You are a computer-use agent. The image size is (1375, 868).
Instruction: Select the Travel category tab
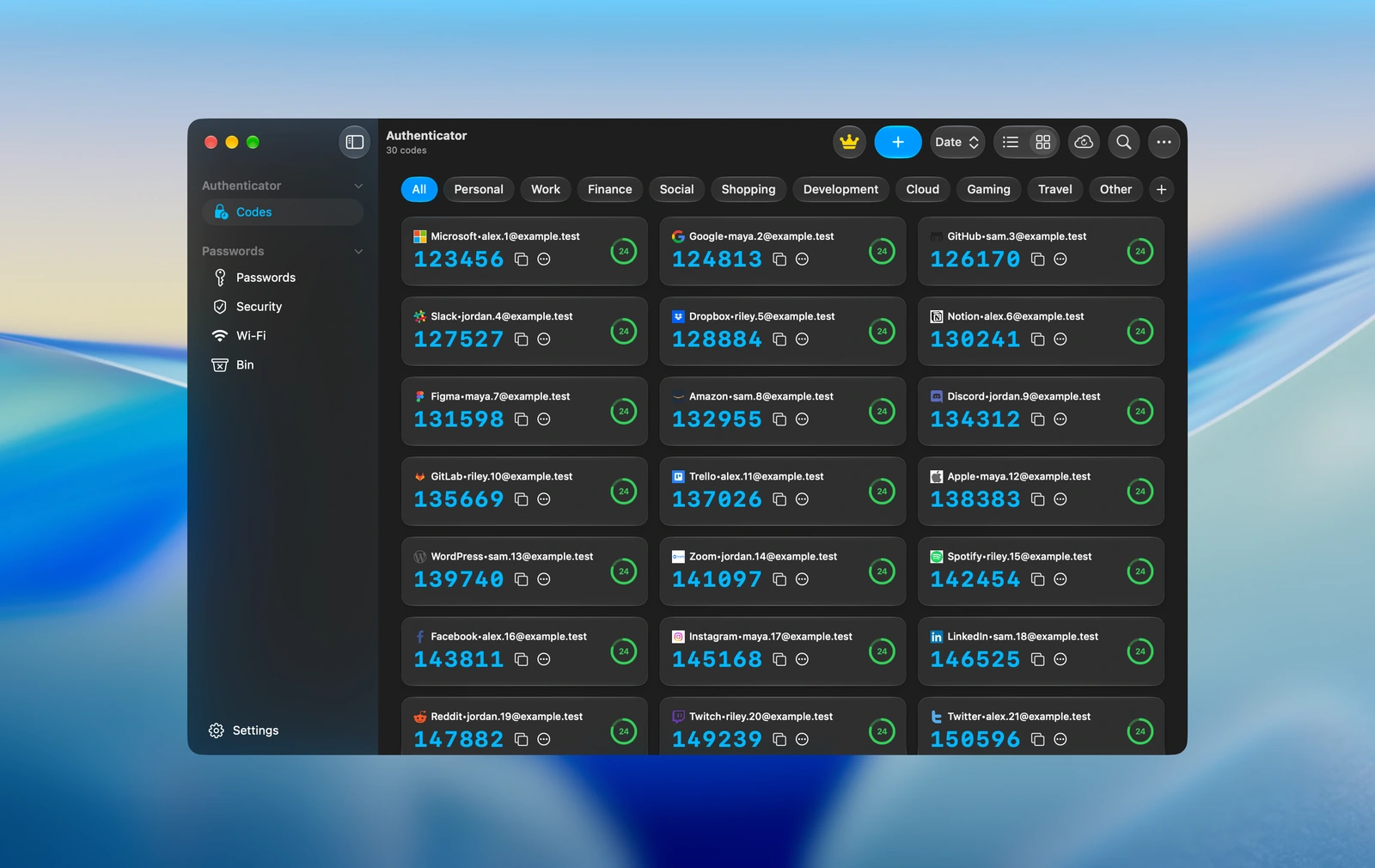click(x=1054, y=189)
